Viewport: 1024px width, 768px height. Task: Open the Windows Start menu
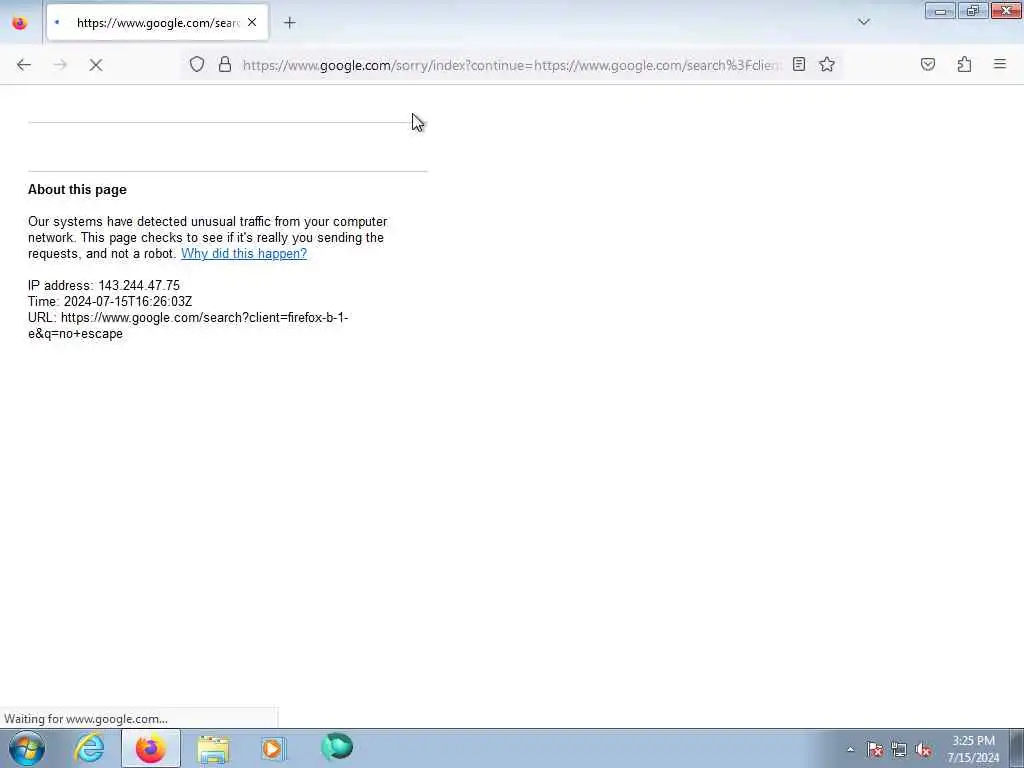pos(27,748)
